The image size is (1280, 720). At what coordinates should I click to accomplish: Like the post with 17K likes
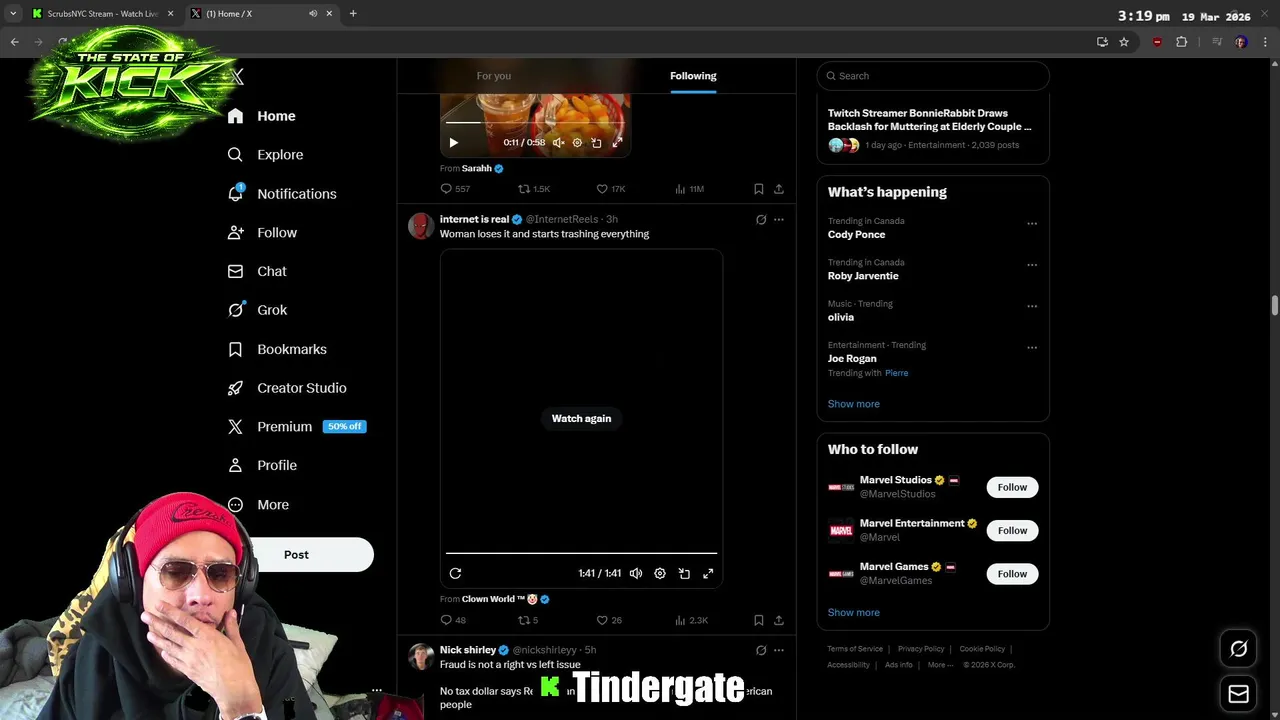pyautogui.click(x=611, y=189)
